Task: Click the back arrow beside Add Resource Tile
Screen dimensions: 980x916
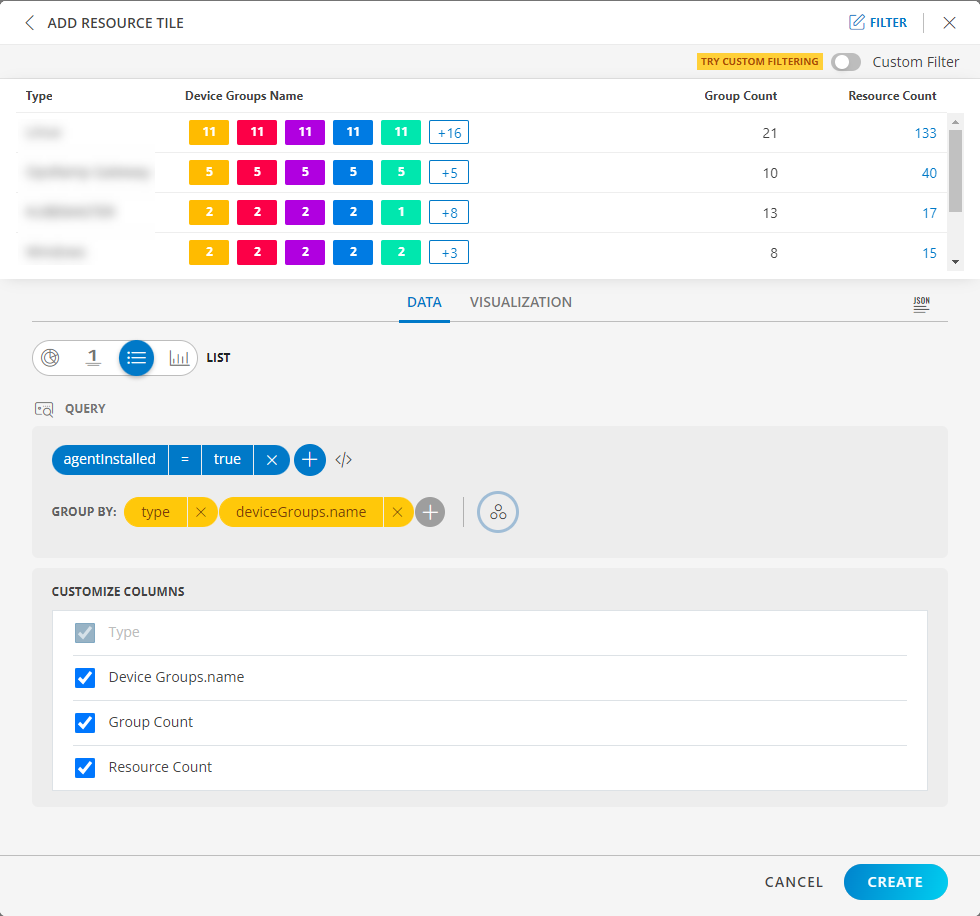Action: 29,22
